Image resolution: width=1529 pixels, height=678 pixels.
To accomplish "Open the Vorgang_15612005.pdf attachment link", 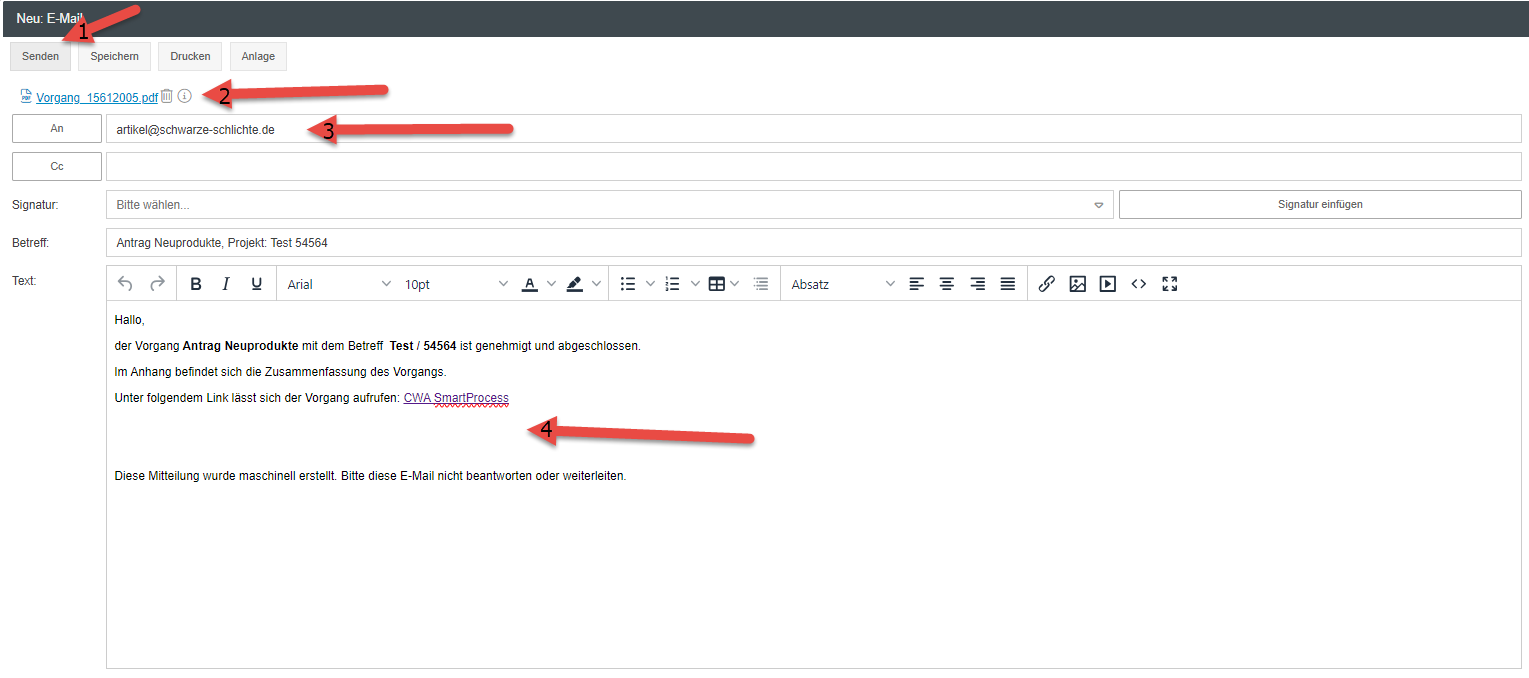I will tap(97, 98).
